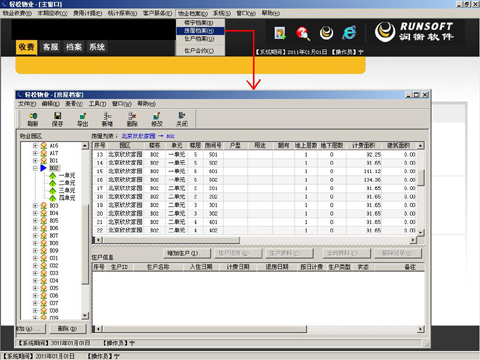Click the 删除 delete toolbar icon

click(x=132, y=116)
